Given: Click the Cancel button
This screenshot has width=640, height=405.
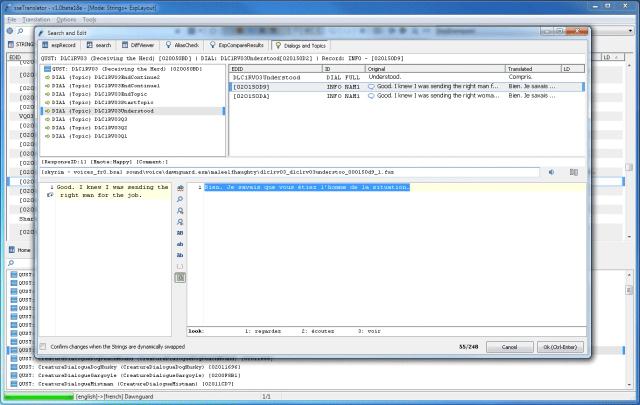Looking at the screenshot, I should coord(509,347).
